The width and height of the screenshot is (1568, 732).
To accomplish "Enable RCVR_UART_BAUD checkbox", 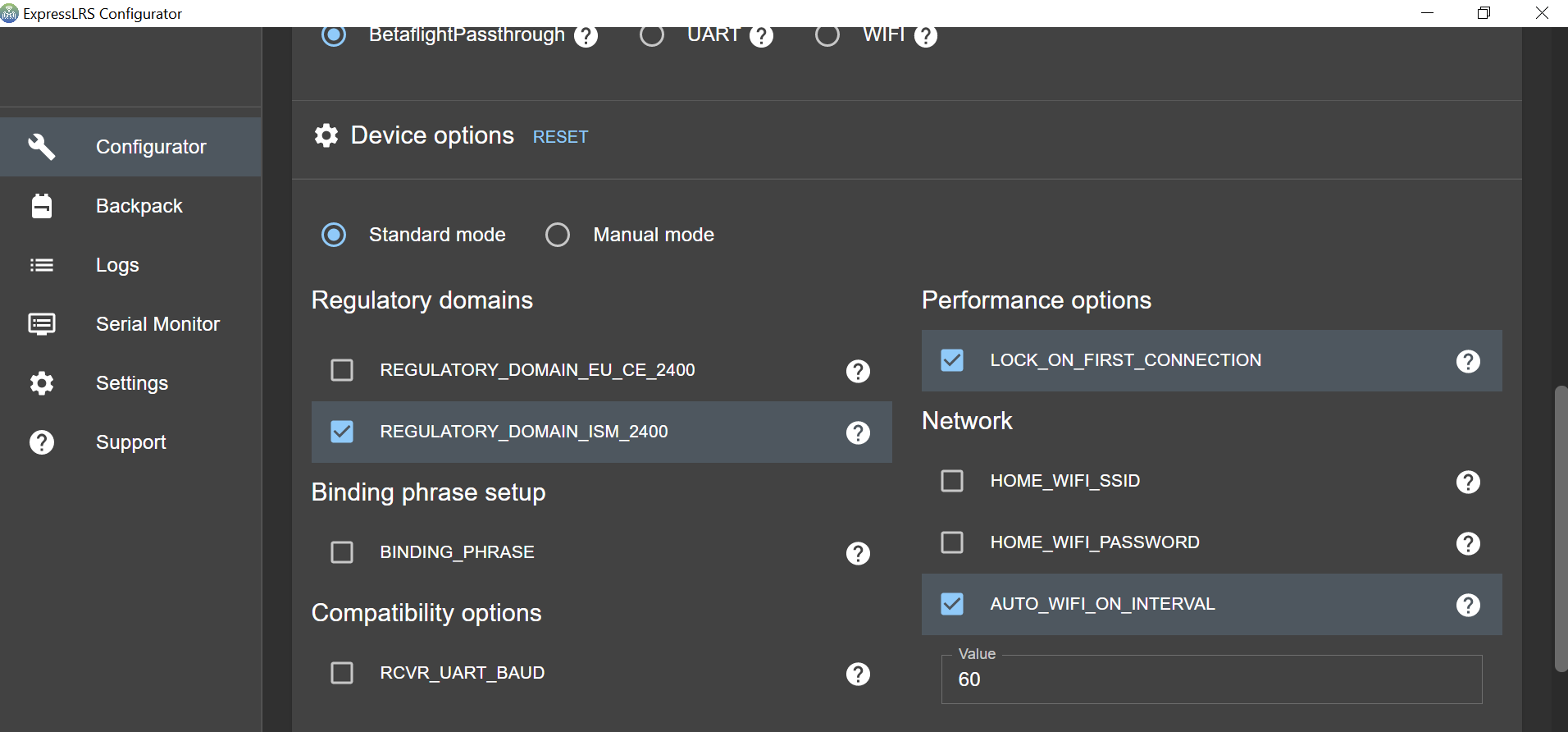I will coord(342,673).
